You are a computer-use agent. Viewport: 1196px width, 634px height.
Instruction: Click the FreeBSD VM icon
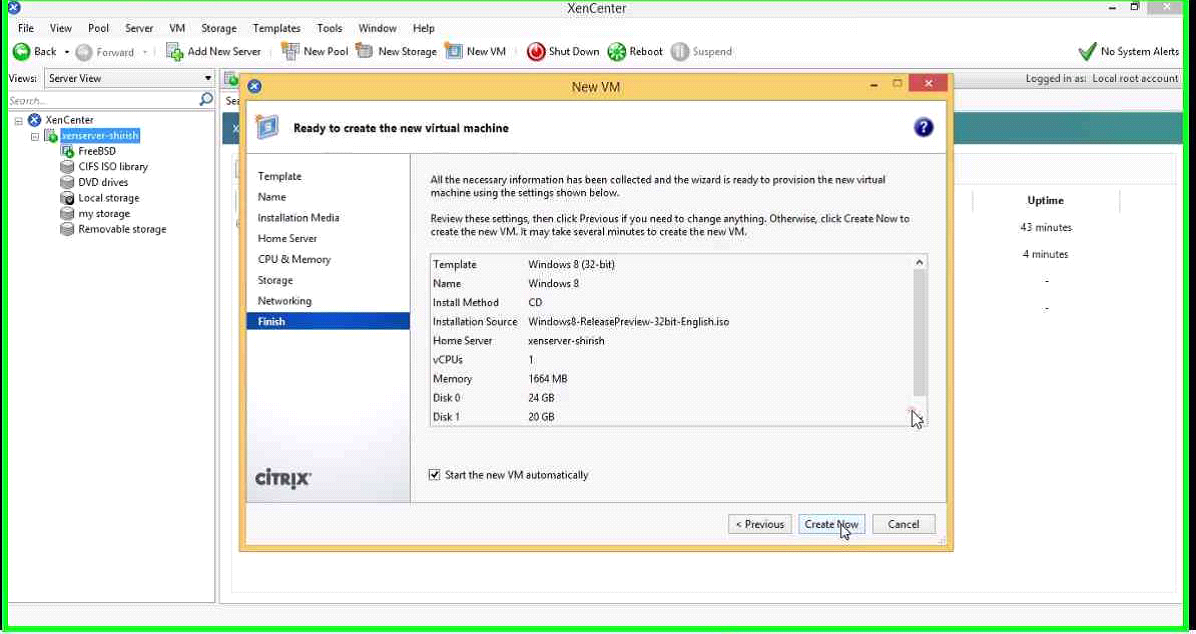tap(67, 151)
